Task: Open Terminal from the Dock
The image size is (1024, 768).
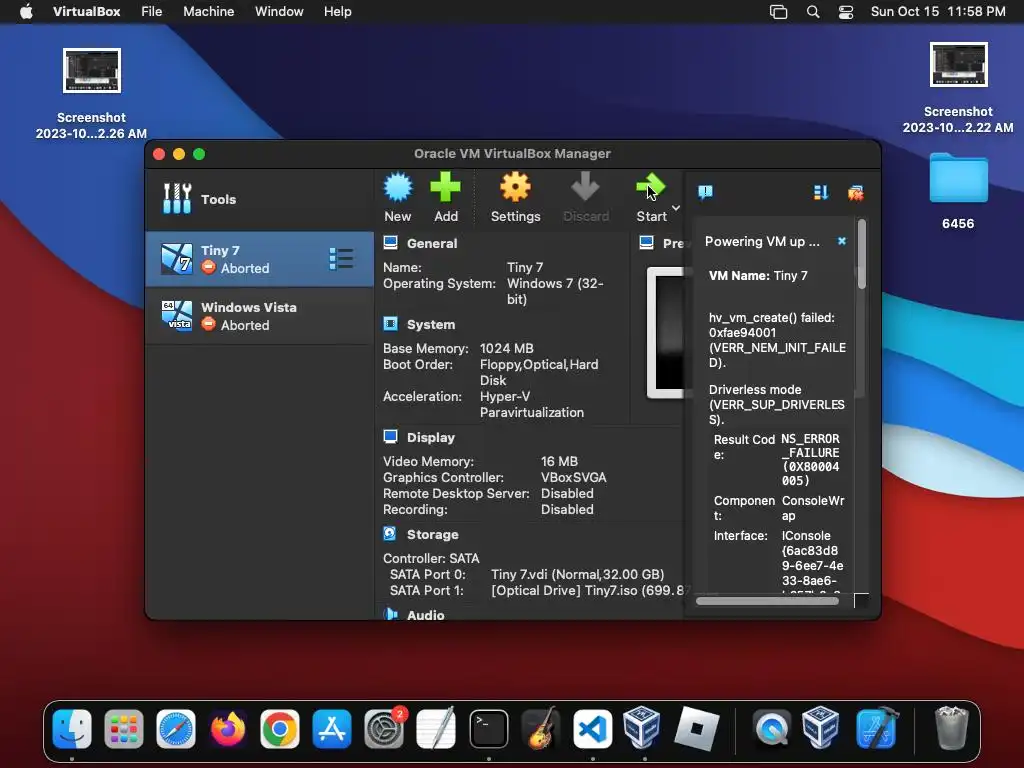Action: [488, 728]
